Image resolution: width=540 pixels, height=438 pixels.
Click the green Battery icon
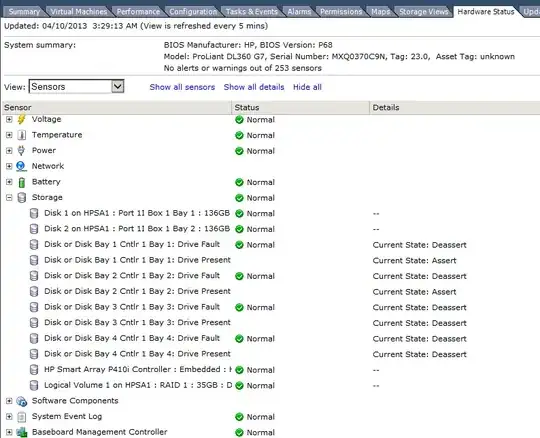pos(21,182)
